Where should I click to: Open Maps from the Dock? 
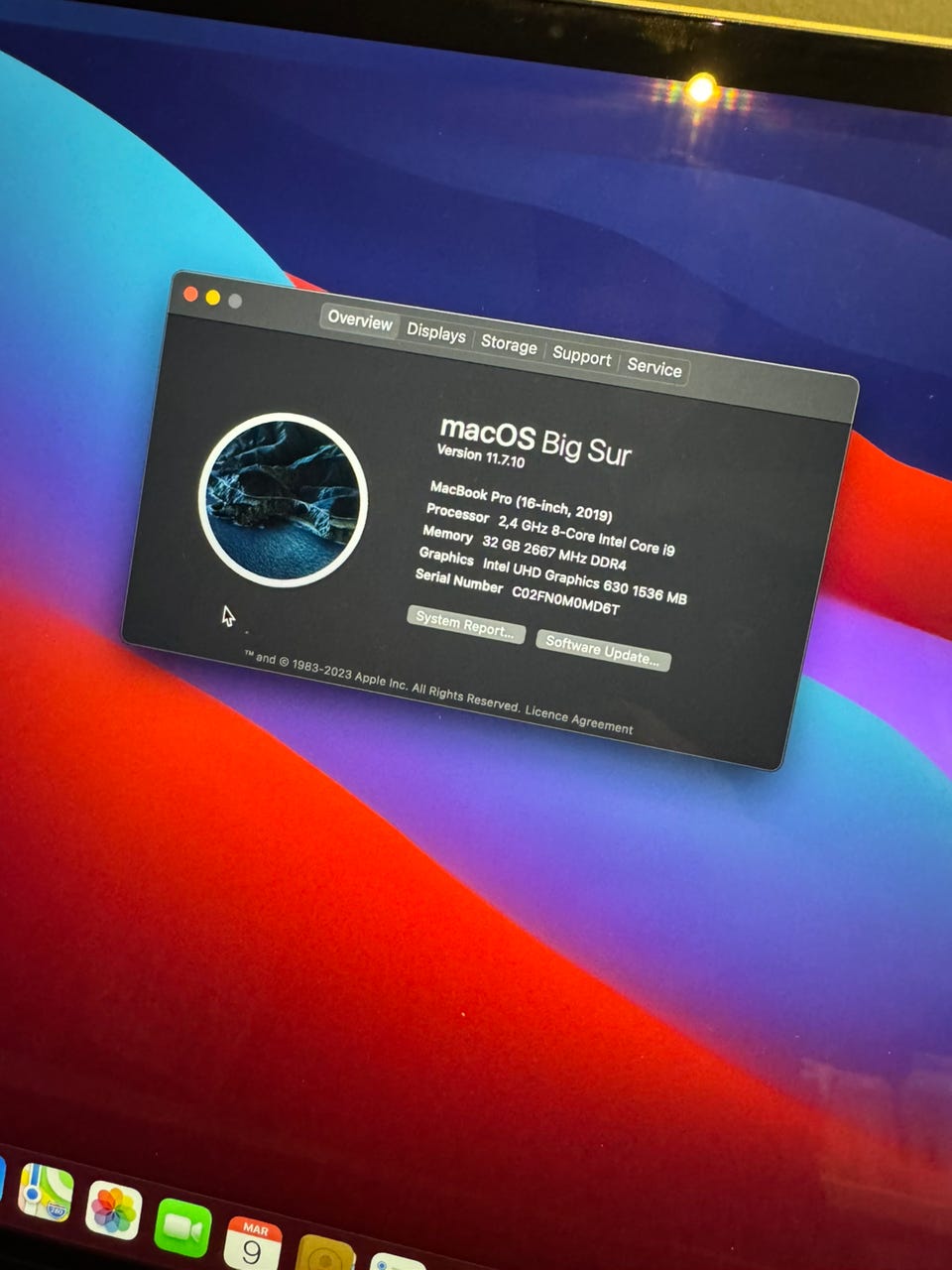pos(46,1194)
